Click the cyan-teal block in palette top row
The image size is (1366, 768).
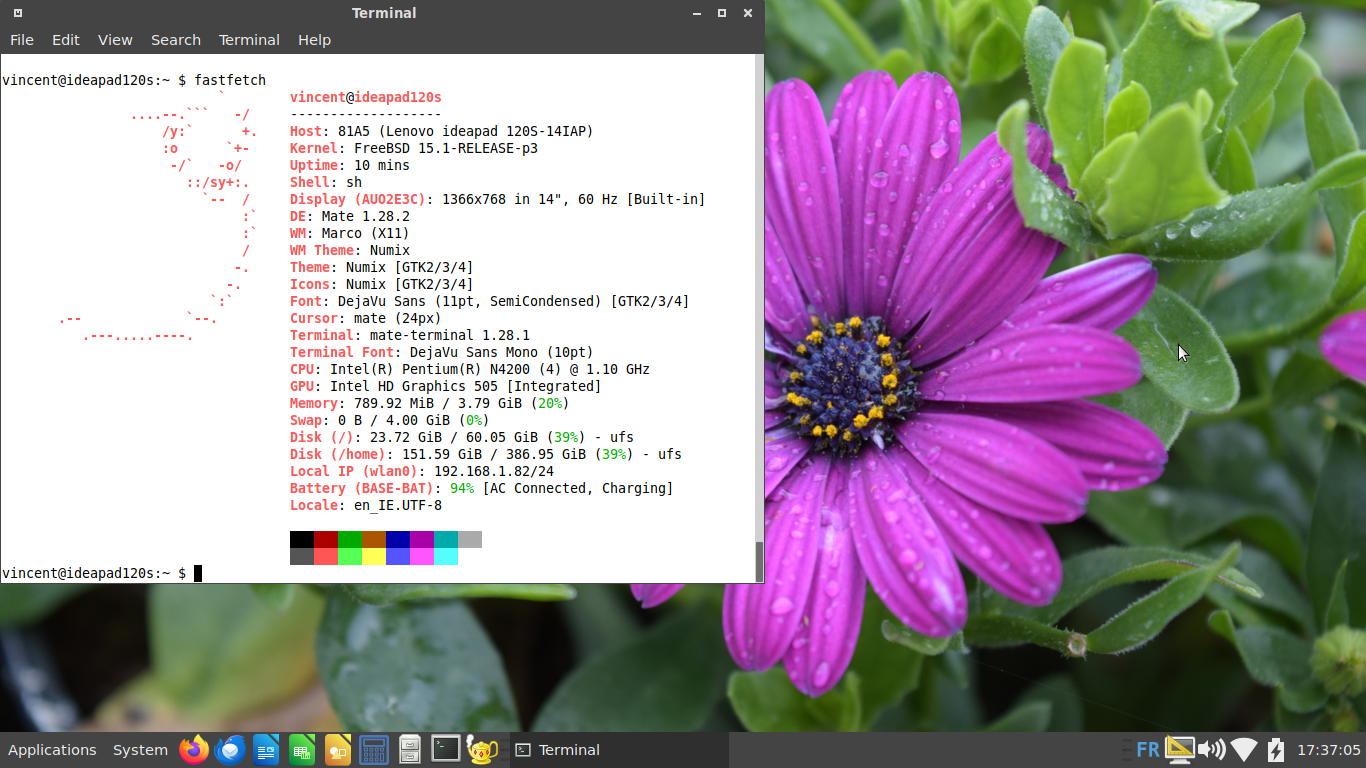pos(446,539)
